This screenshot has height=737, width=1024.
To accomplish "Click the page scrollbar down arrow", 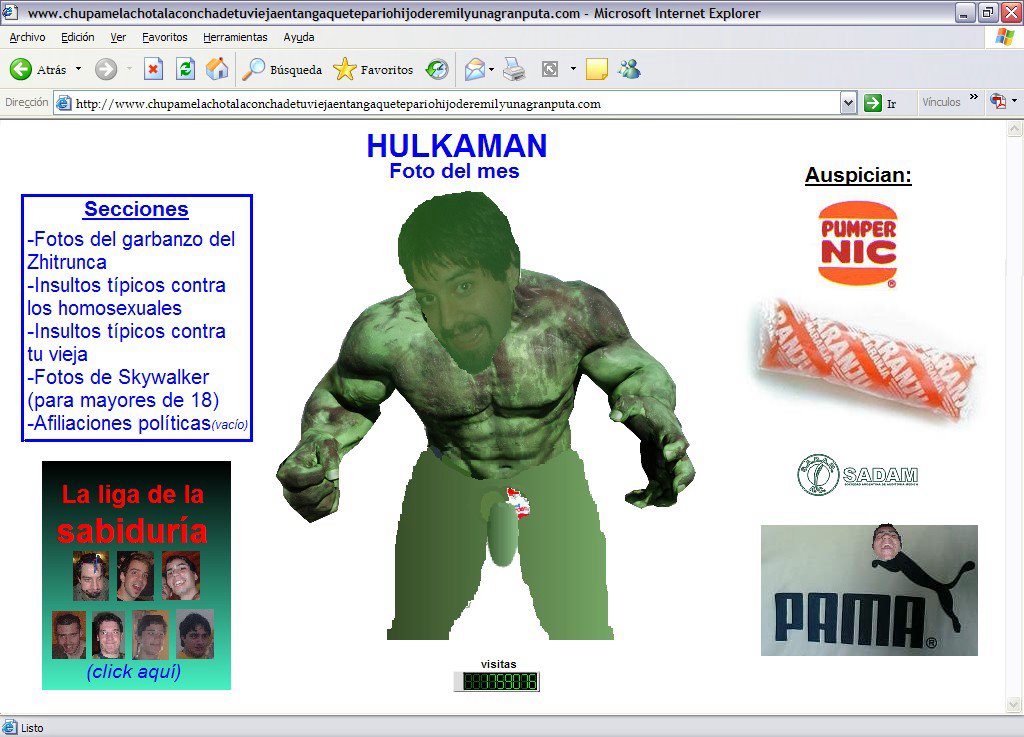I will 1014,704.
